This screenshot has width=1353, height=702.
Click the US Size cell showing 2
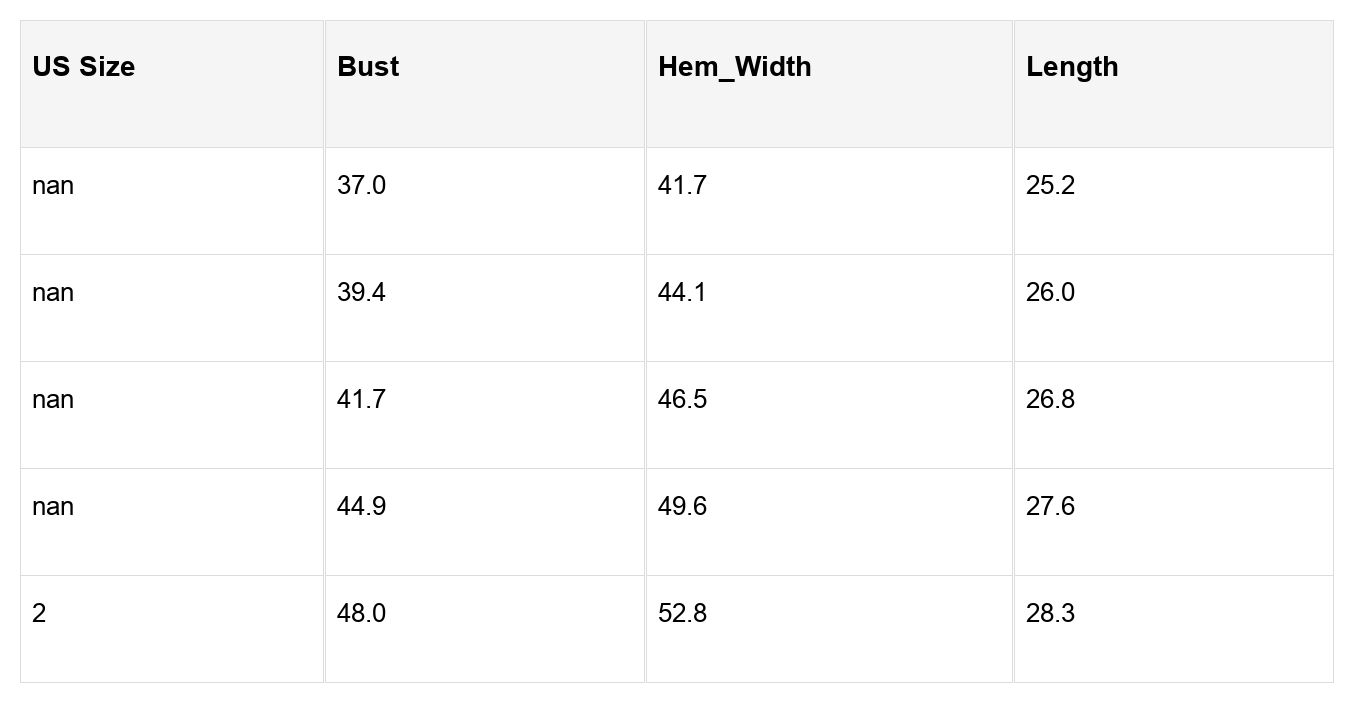39,614
